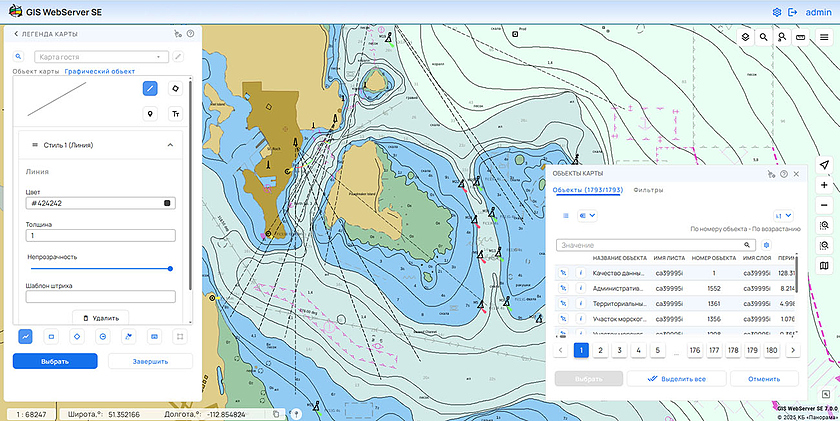Collapse the 'Стиль 1 (Линия)' section

(170, 145)
